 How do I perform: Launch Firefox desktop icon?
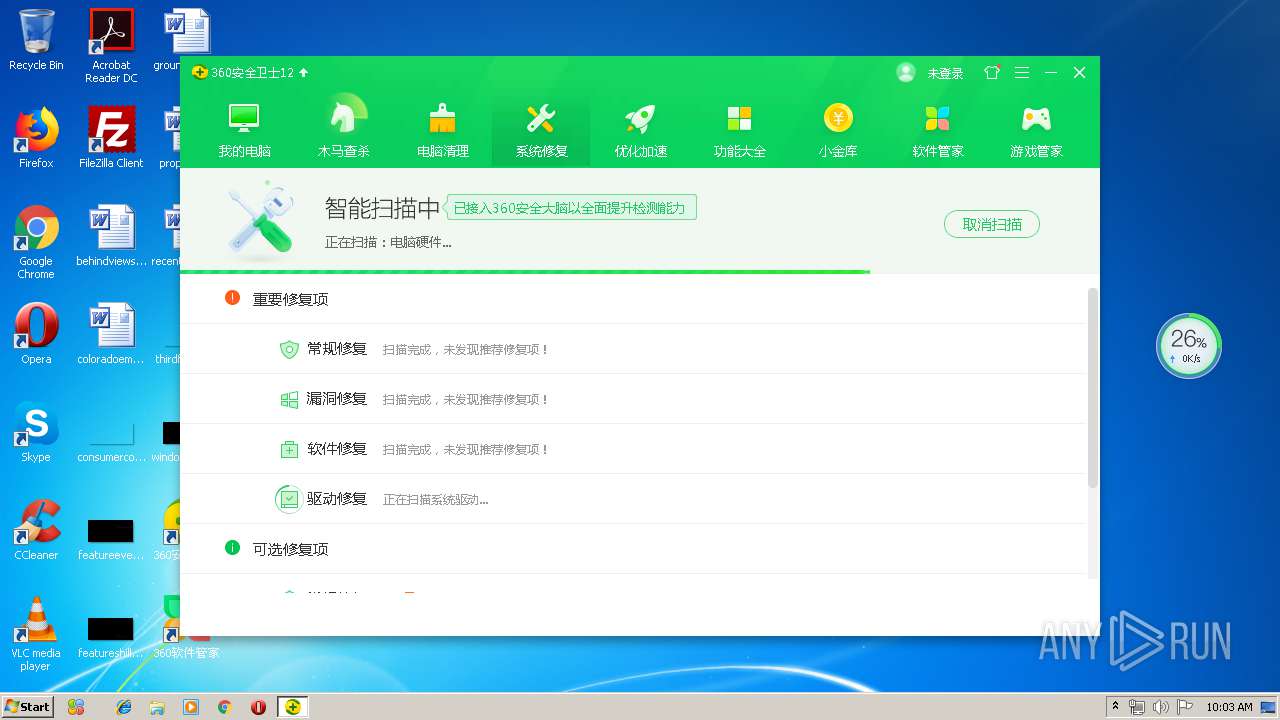(x=36, y=138)
